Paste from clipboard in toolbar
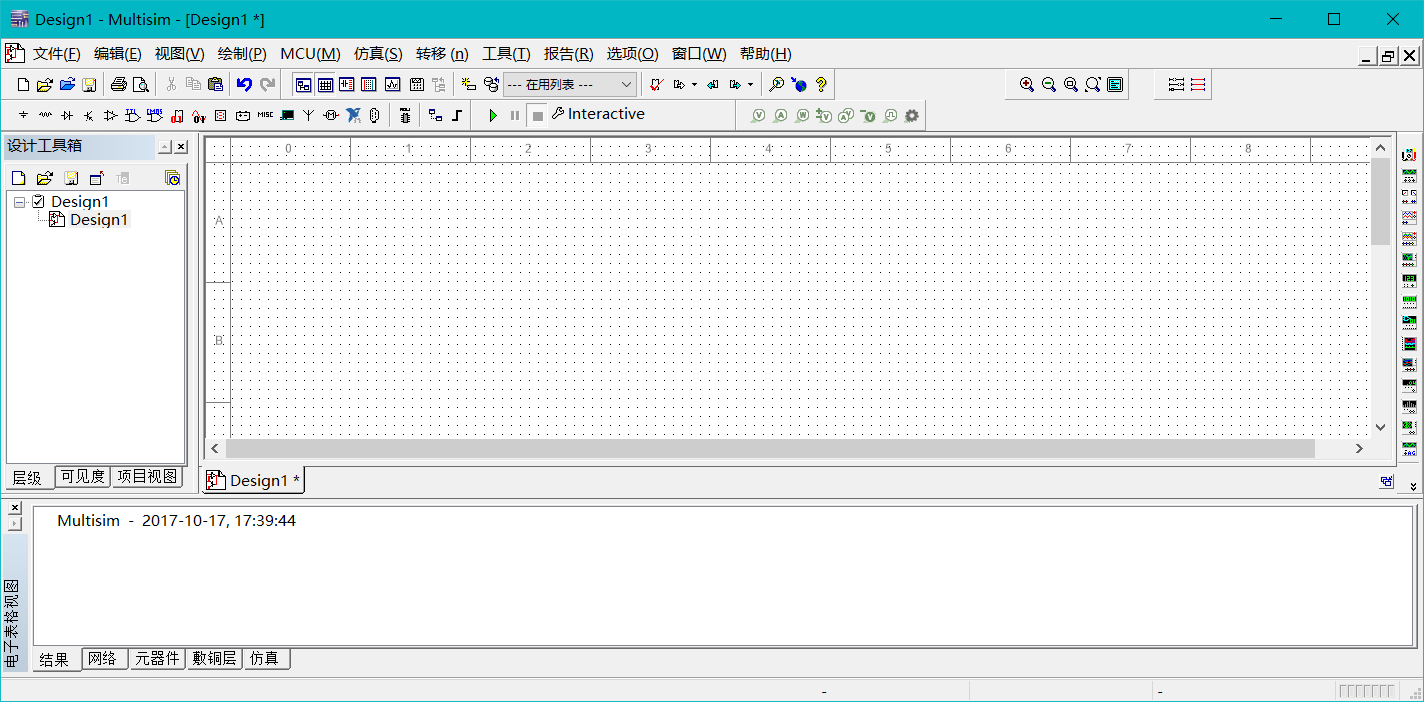 coord(215,85)
